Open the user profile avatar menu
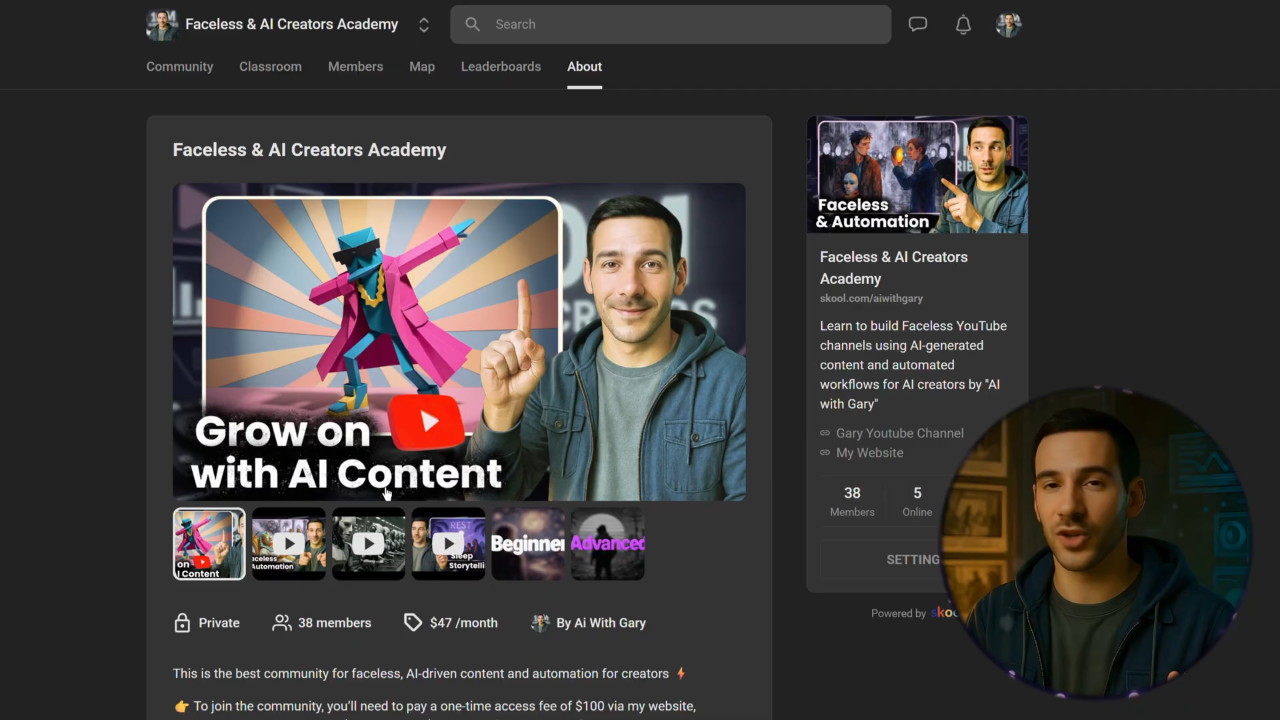Screen dimensions: 1280x720 (1008, 24)
